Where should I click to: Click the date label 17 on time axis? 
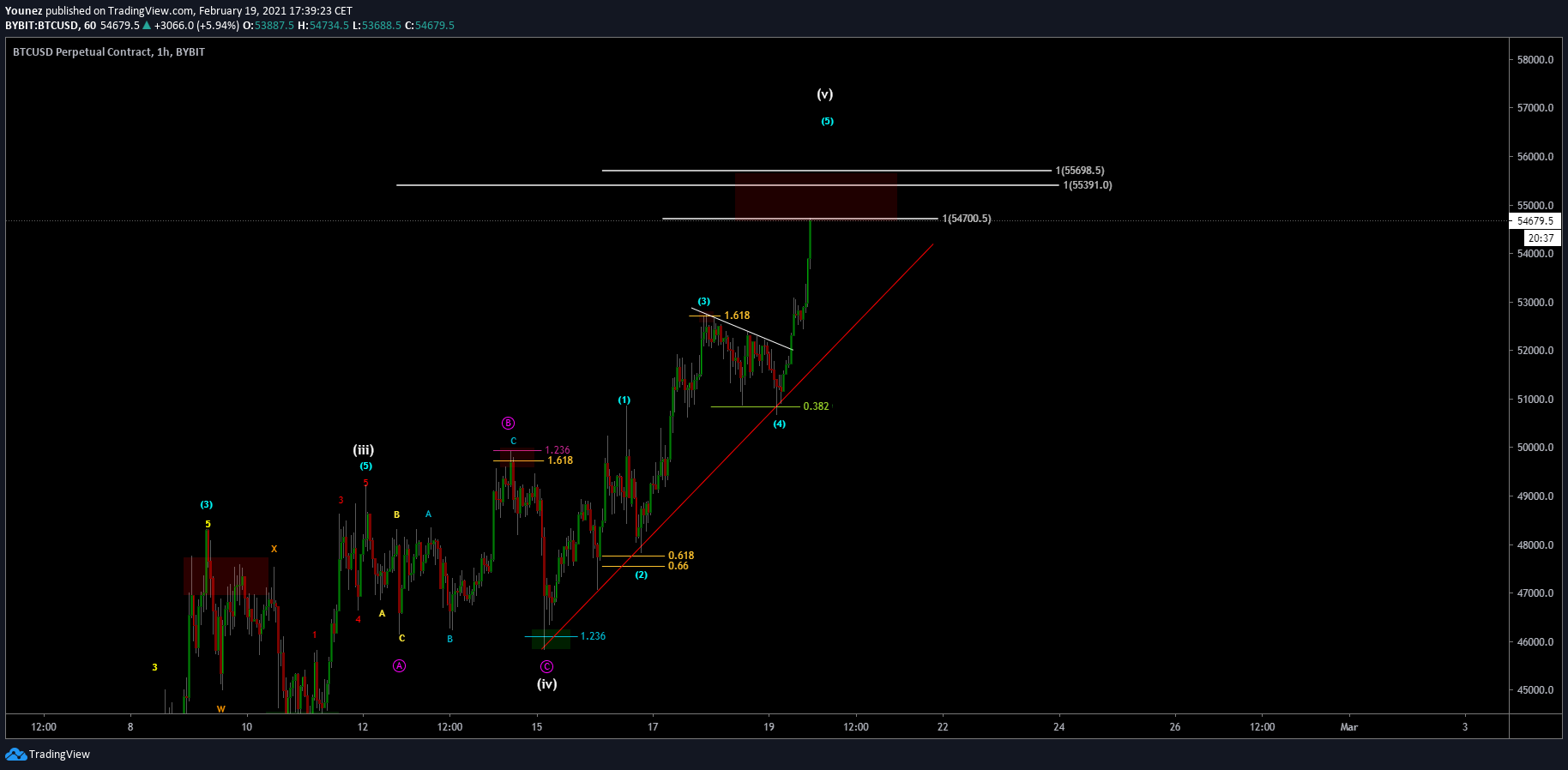click(x=653, y=727)
